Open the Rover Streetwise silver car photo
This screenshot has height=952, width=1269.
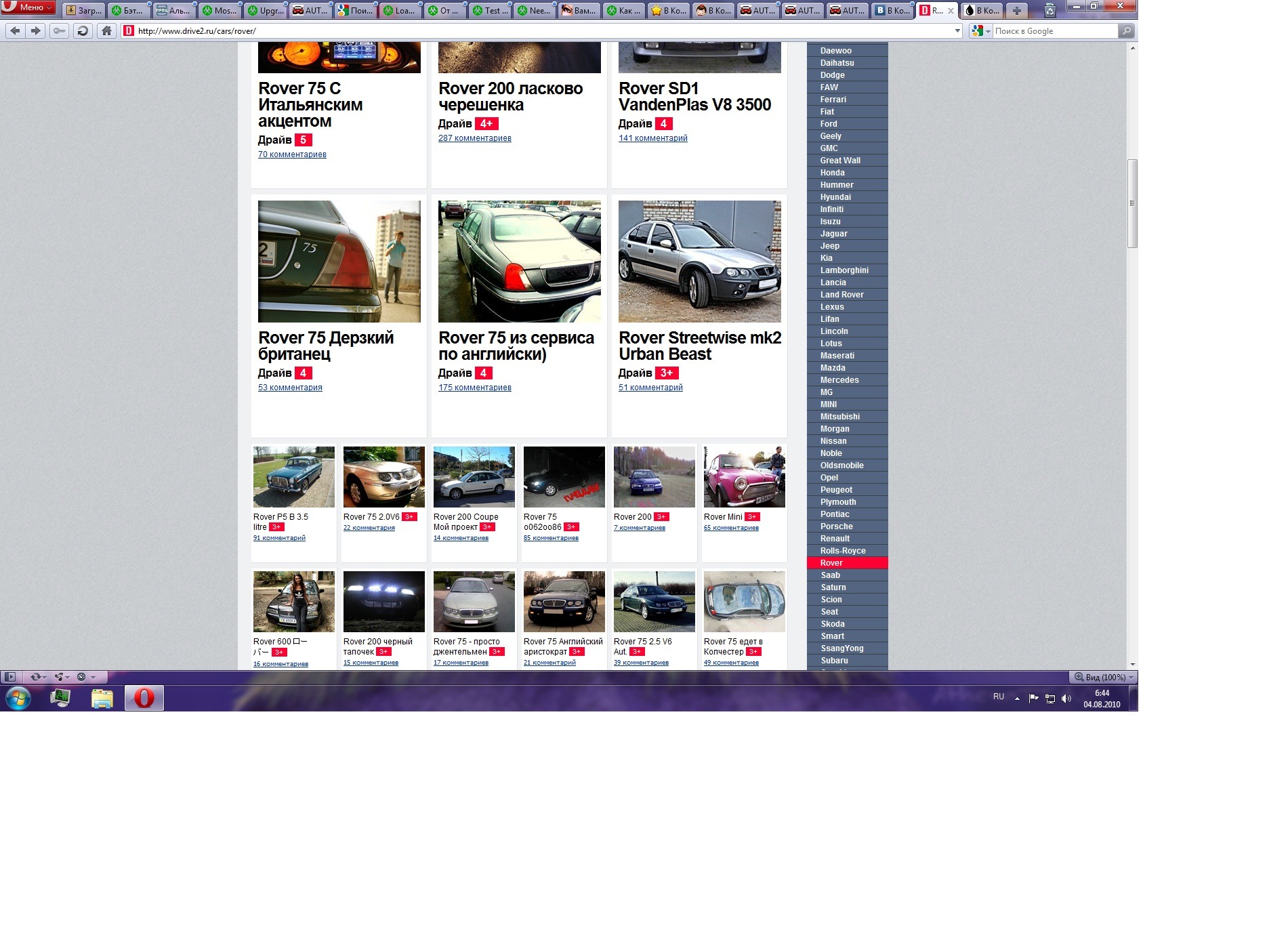700,262
